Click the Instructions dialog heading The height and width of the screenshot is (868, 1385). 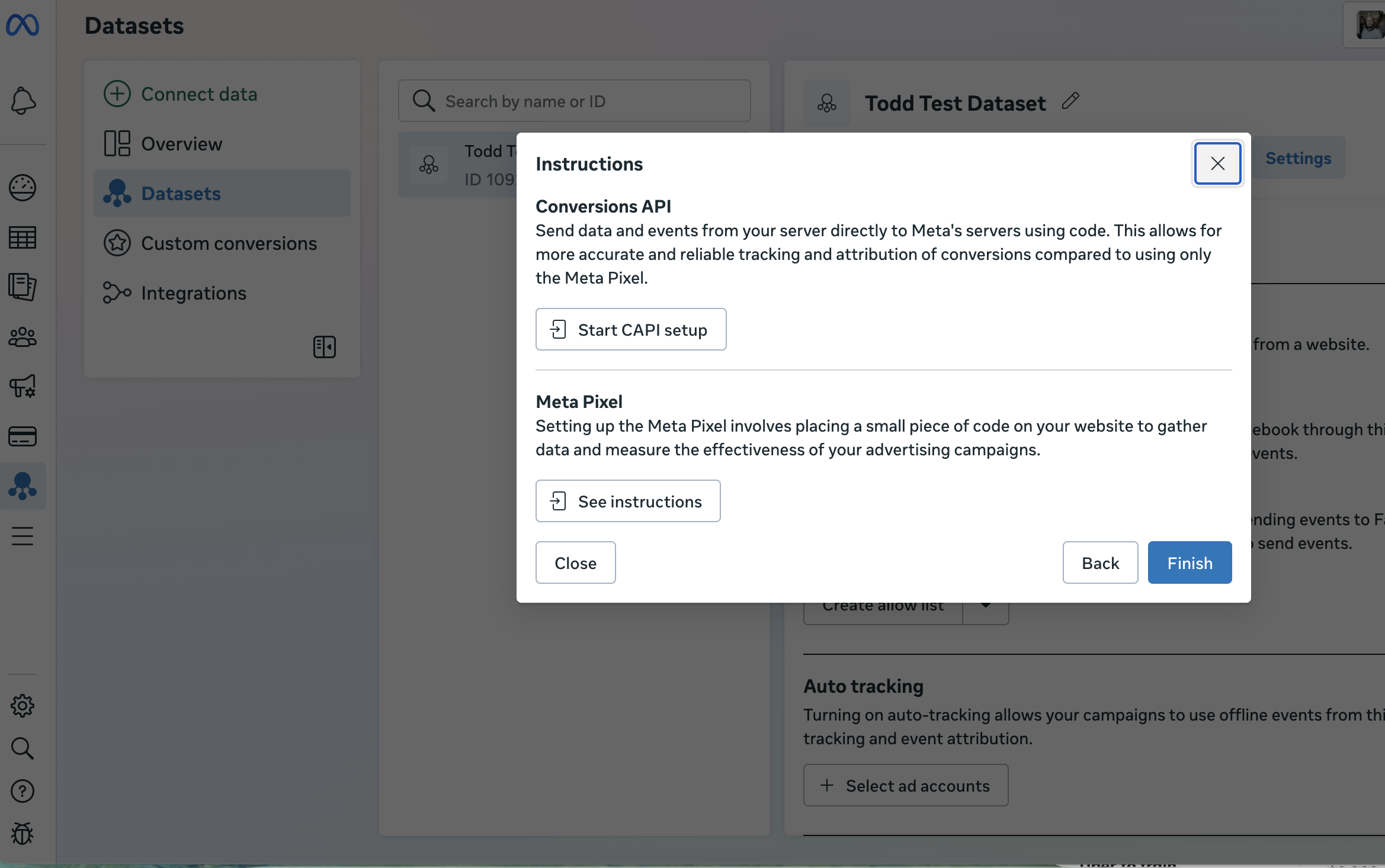click(x=589, y=163)
